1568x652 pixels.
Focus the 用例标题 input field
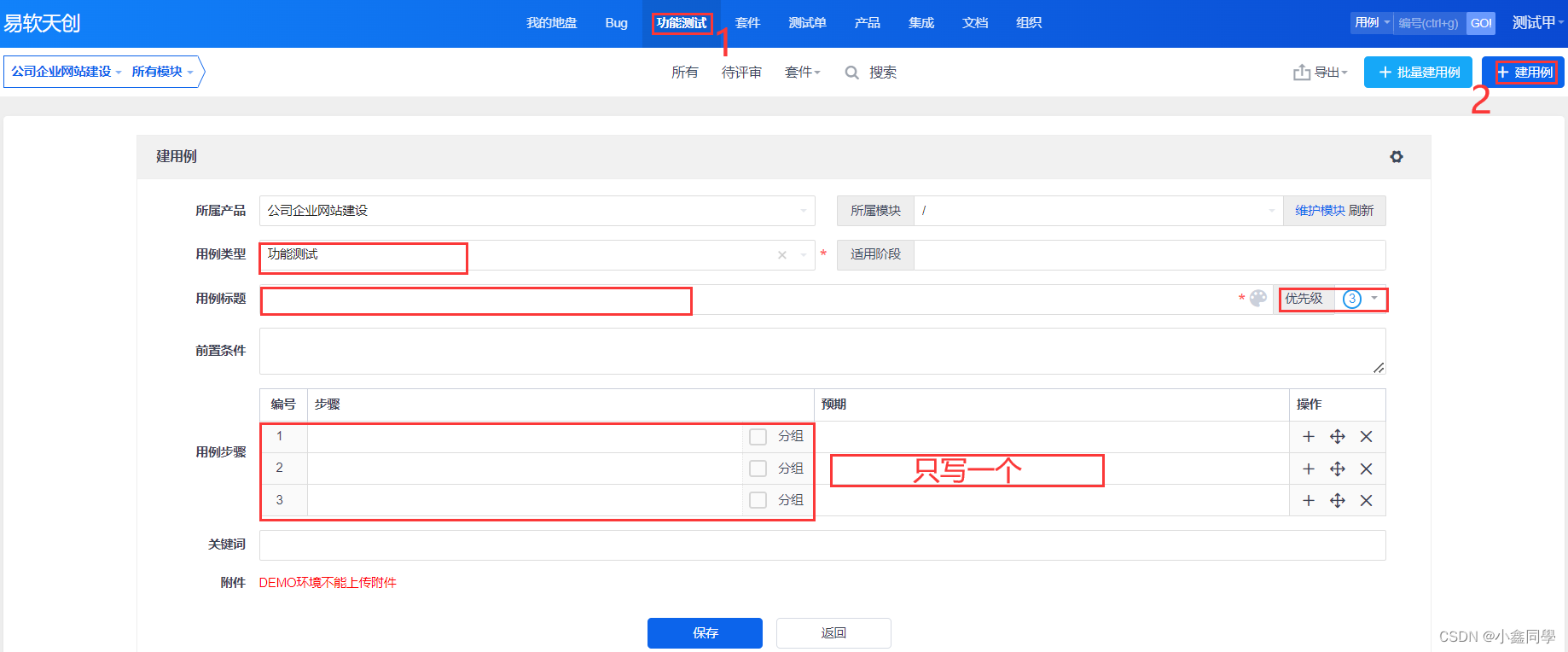click(747, 300)
